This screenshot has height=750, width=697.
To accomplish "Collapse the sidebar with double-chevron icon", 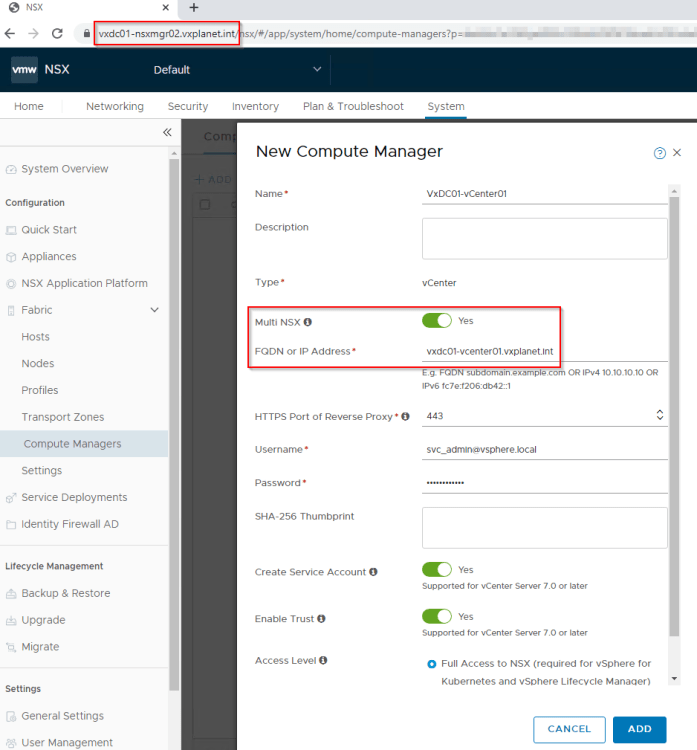I will point(167,132).
